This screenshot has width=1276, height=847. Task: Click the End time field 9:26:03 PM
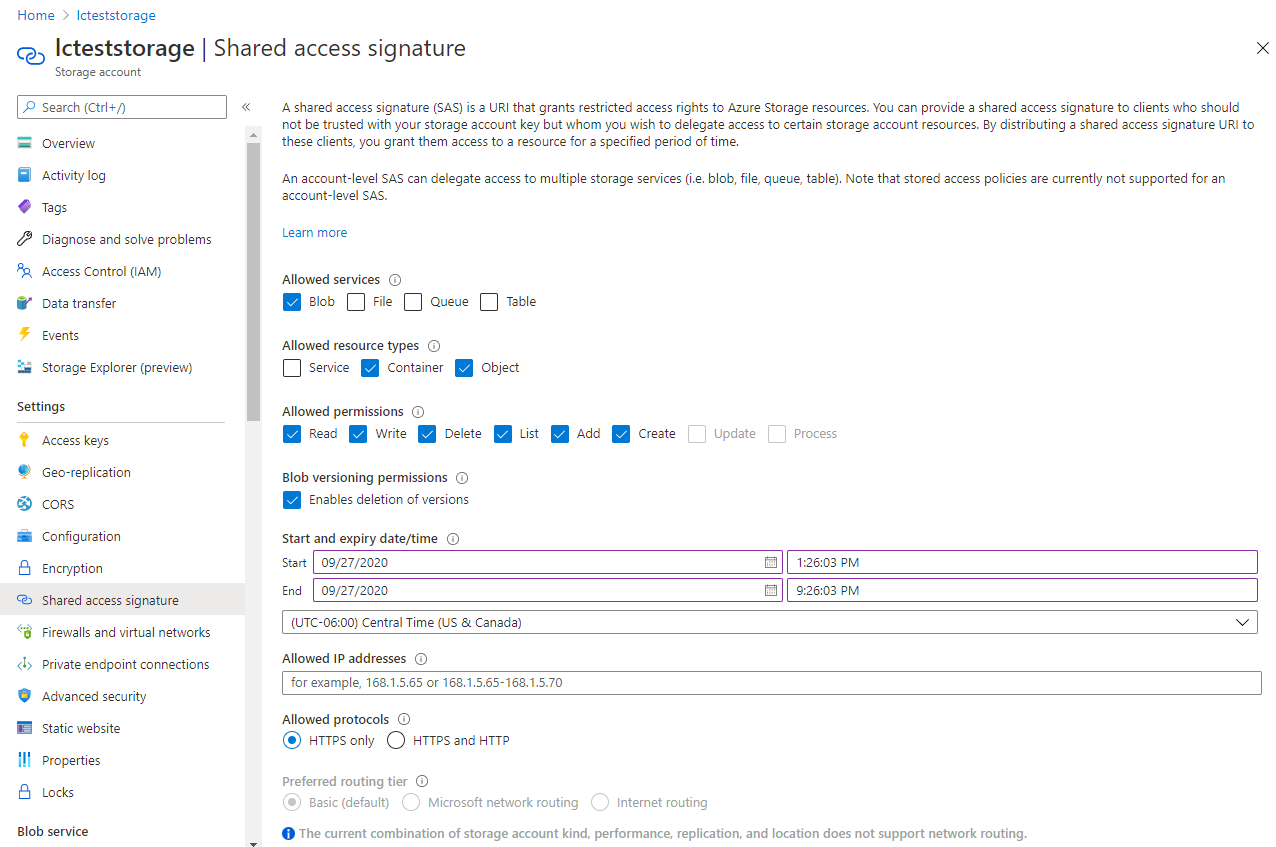1022,590
